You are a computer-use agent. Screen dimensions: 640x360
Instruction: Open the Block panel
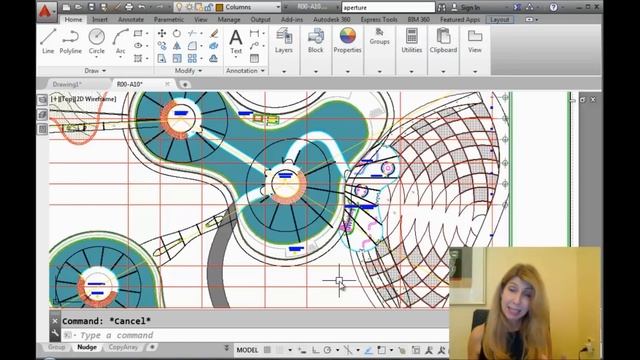316,40
